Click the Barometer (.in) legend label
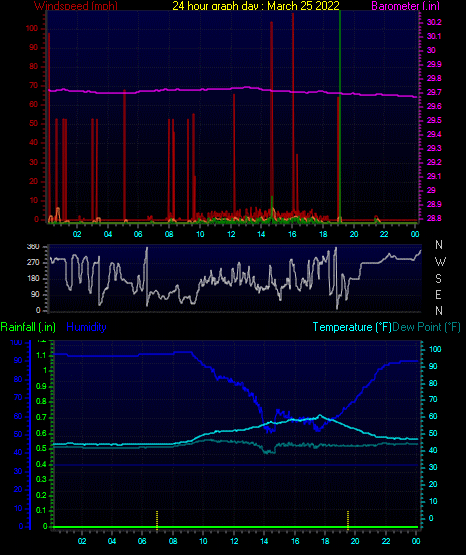This screenshot has width=466, height=555. [x=405, y=6]
